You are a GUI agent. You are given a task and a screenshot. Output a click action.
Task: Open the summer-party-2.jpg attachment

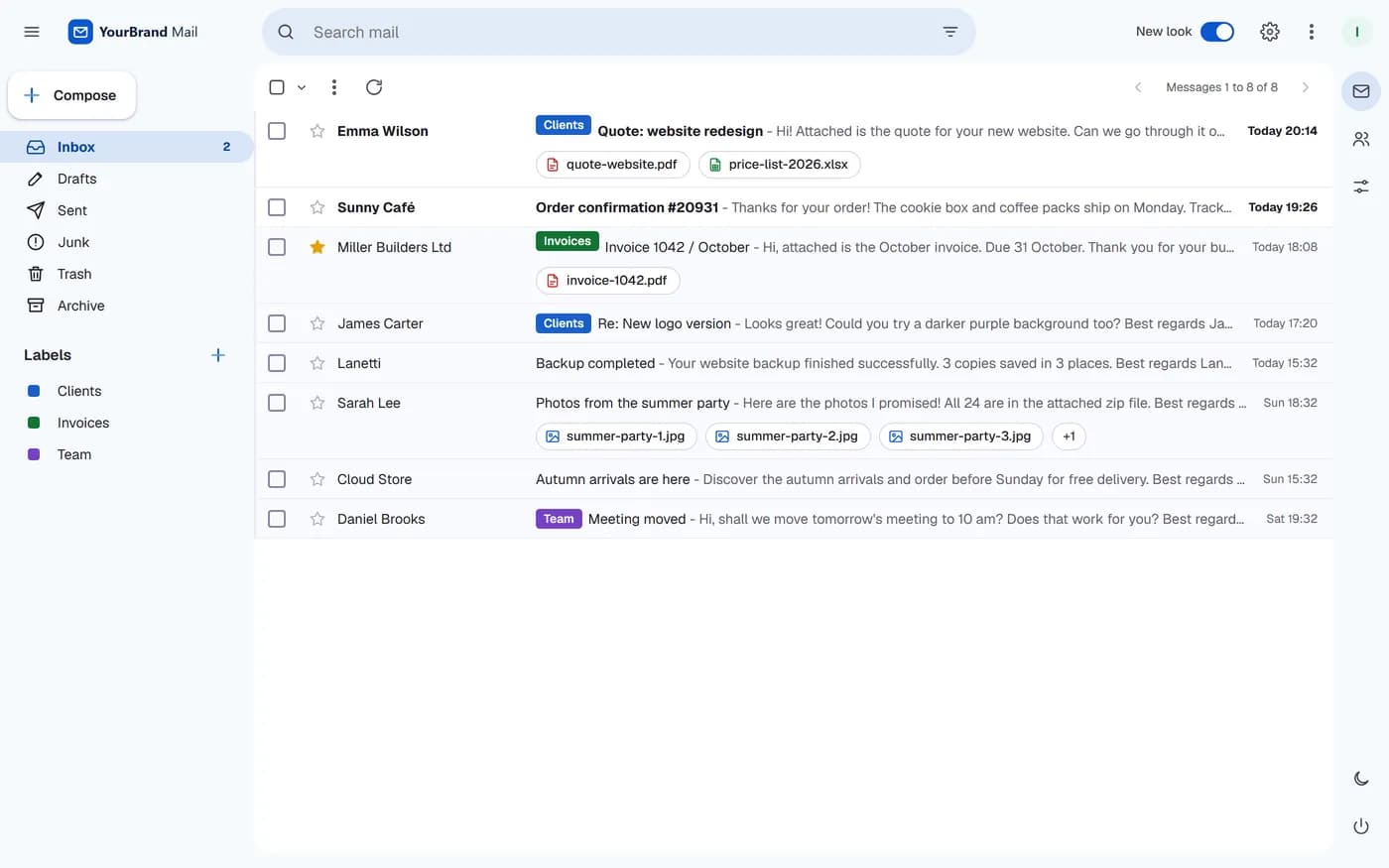coord(788,436)
